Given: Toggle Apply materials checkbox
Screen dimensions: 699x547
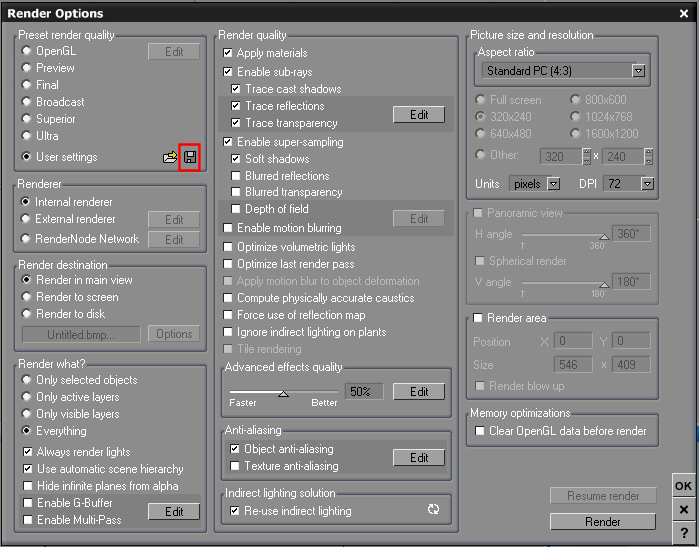Looking at the screenshot, I should click(x=227, y=53).
